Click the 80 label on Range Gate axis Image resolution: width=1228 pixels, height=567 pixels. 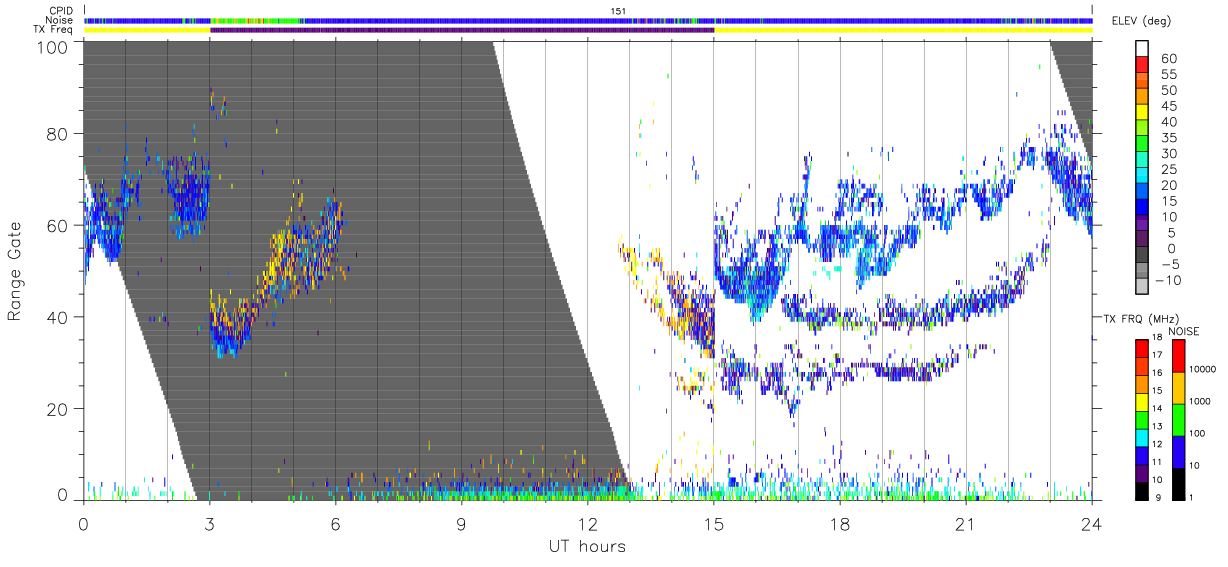[59, 134]
